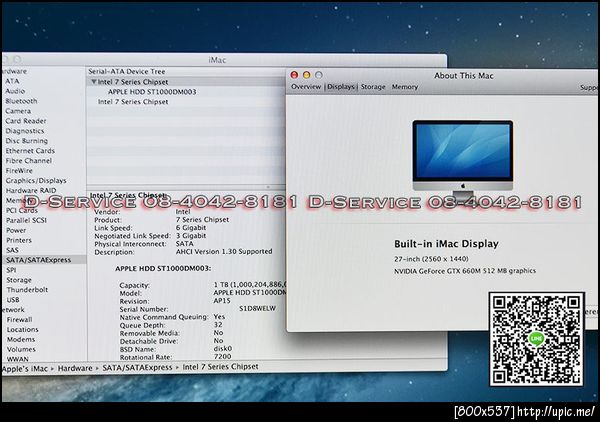Switch to the Storage tab
Image resolution: width=600 pixels, height=422 pixels.
(x=373, y=87)
